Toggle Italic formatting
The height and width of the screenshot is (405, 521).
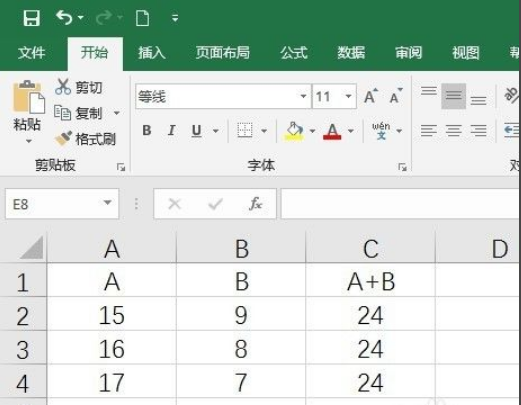coord(171,130)
